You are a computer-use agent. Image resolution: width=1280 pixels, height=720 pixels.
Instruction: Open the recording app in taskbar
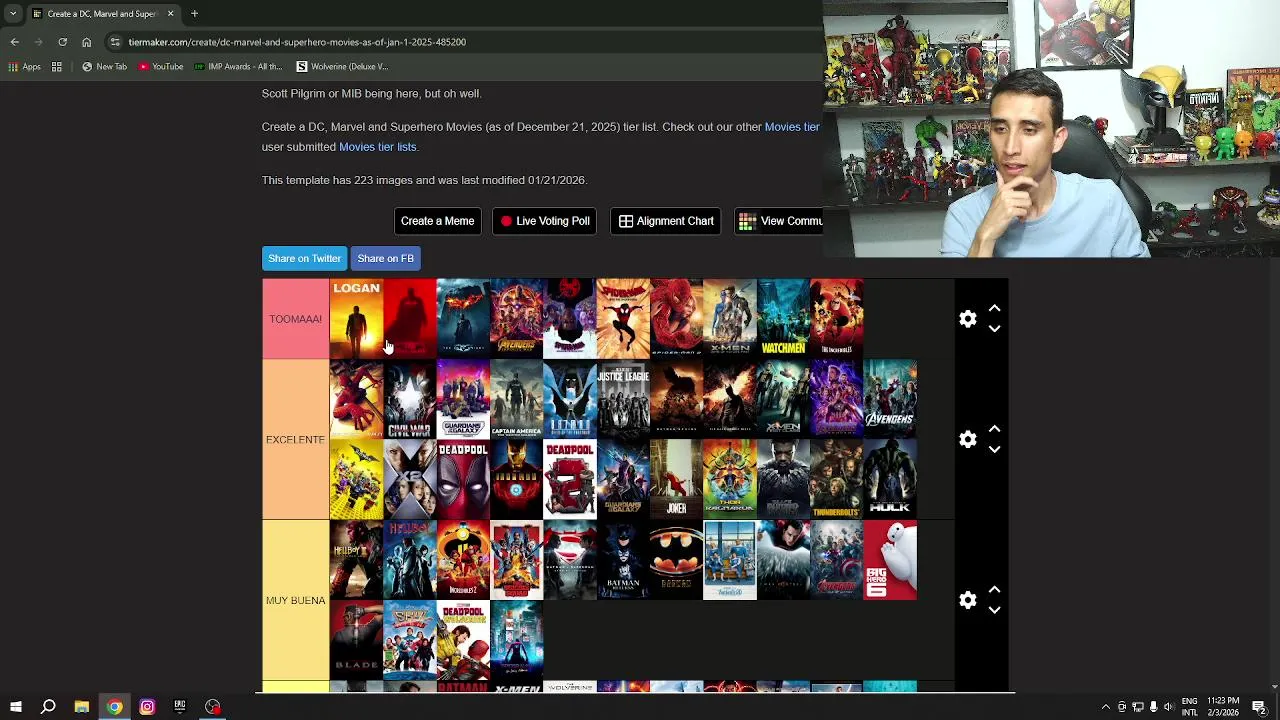click(213, 707)
